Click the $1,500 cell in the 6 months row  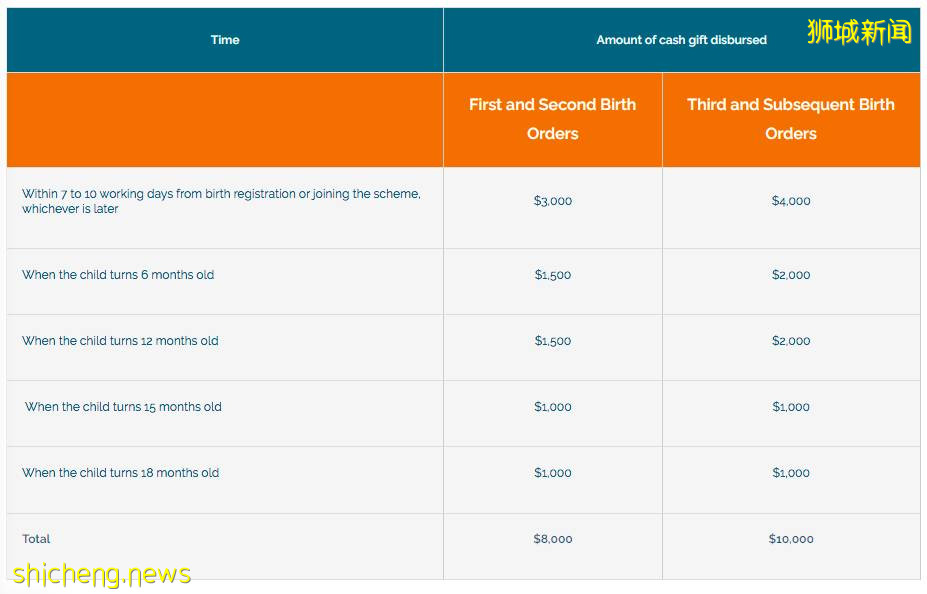pyautogui.click(x=553, y=275)
